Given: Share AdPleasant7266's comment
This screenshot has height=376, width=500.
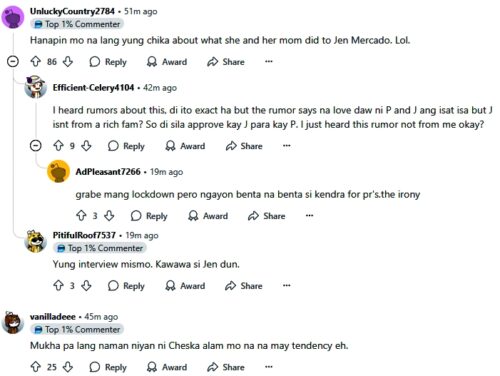Looking at the screenshot, I should pos(266,216).
